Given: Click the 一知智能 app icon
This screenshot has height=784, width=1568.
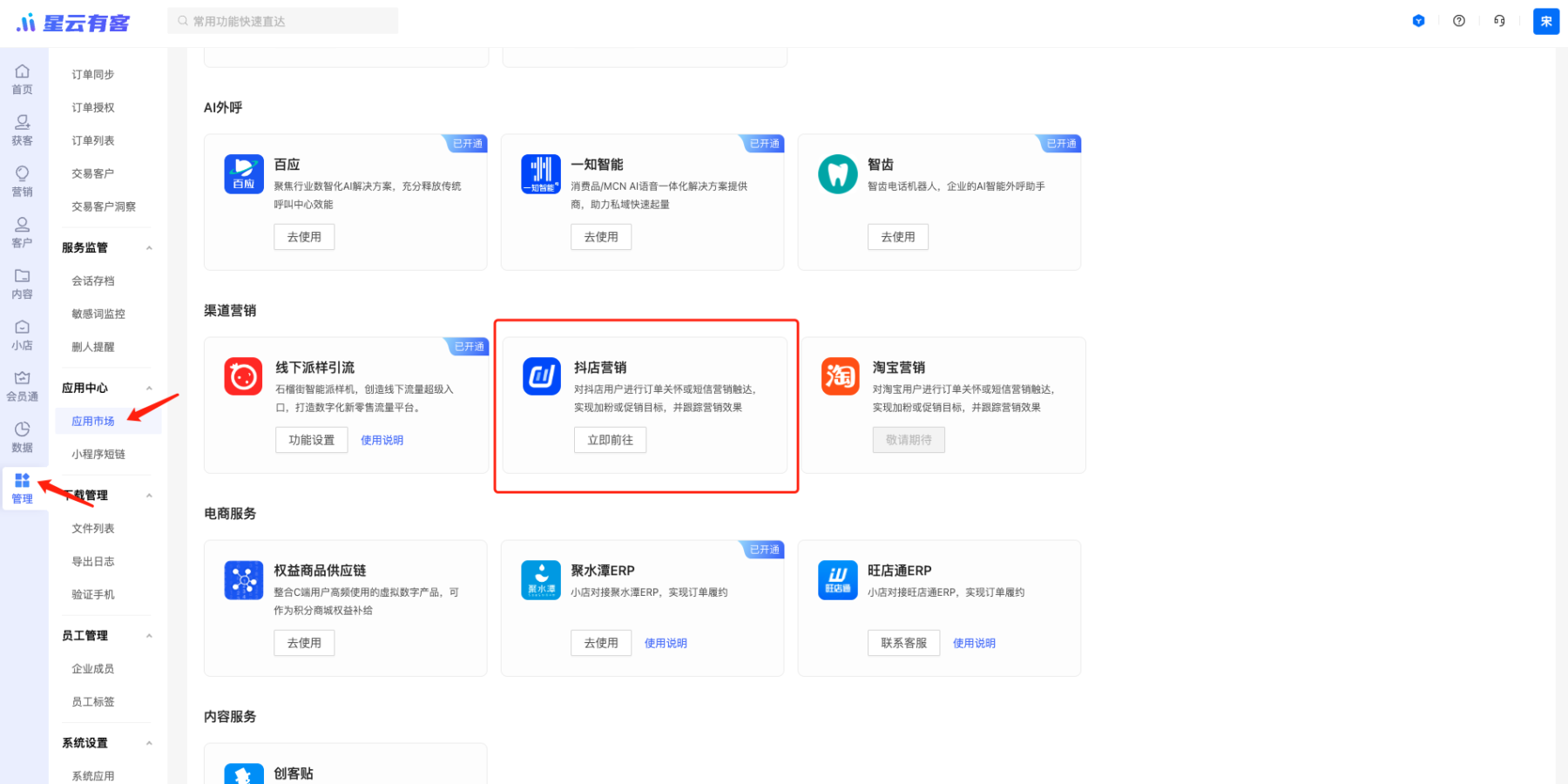Looking at the screenshot, I should (x=541, y=174).
